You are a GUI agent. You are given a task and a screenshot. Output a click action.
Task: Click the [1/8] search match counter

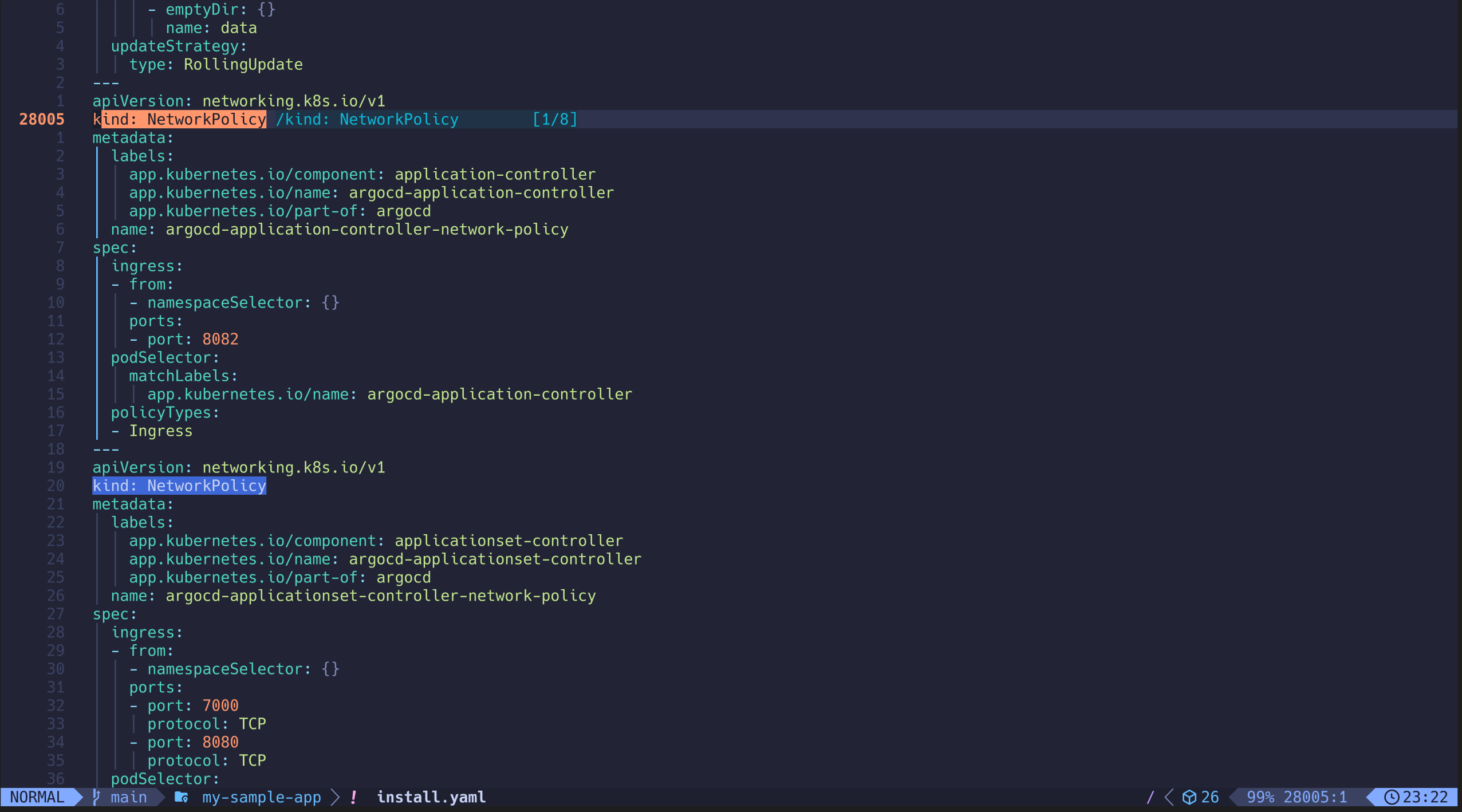[554, 119]
